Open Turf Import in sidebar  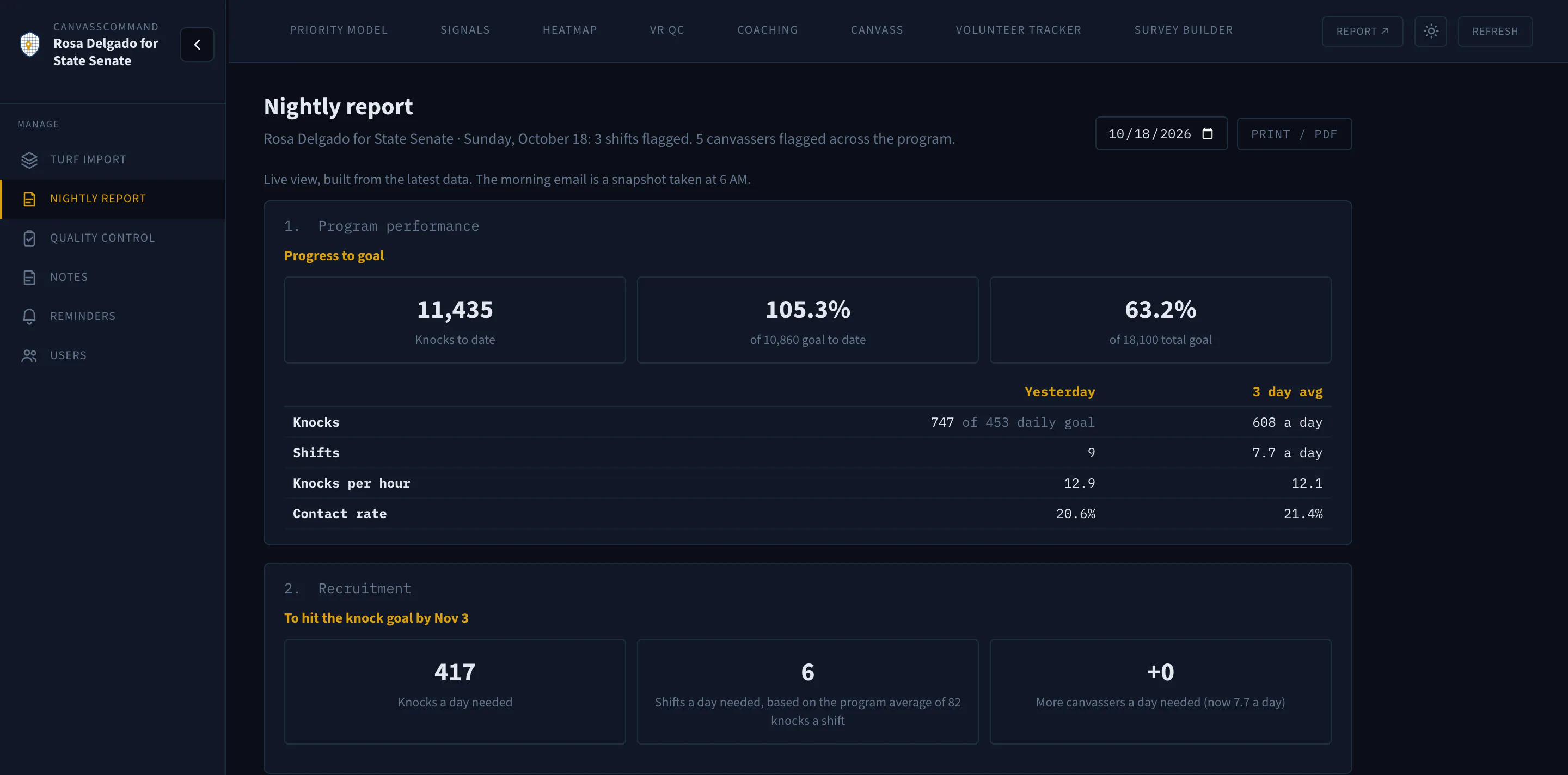click(113, 159)
